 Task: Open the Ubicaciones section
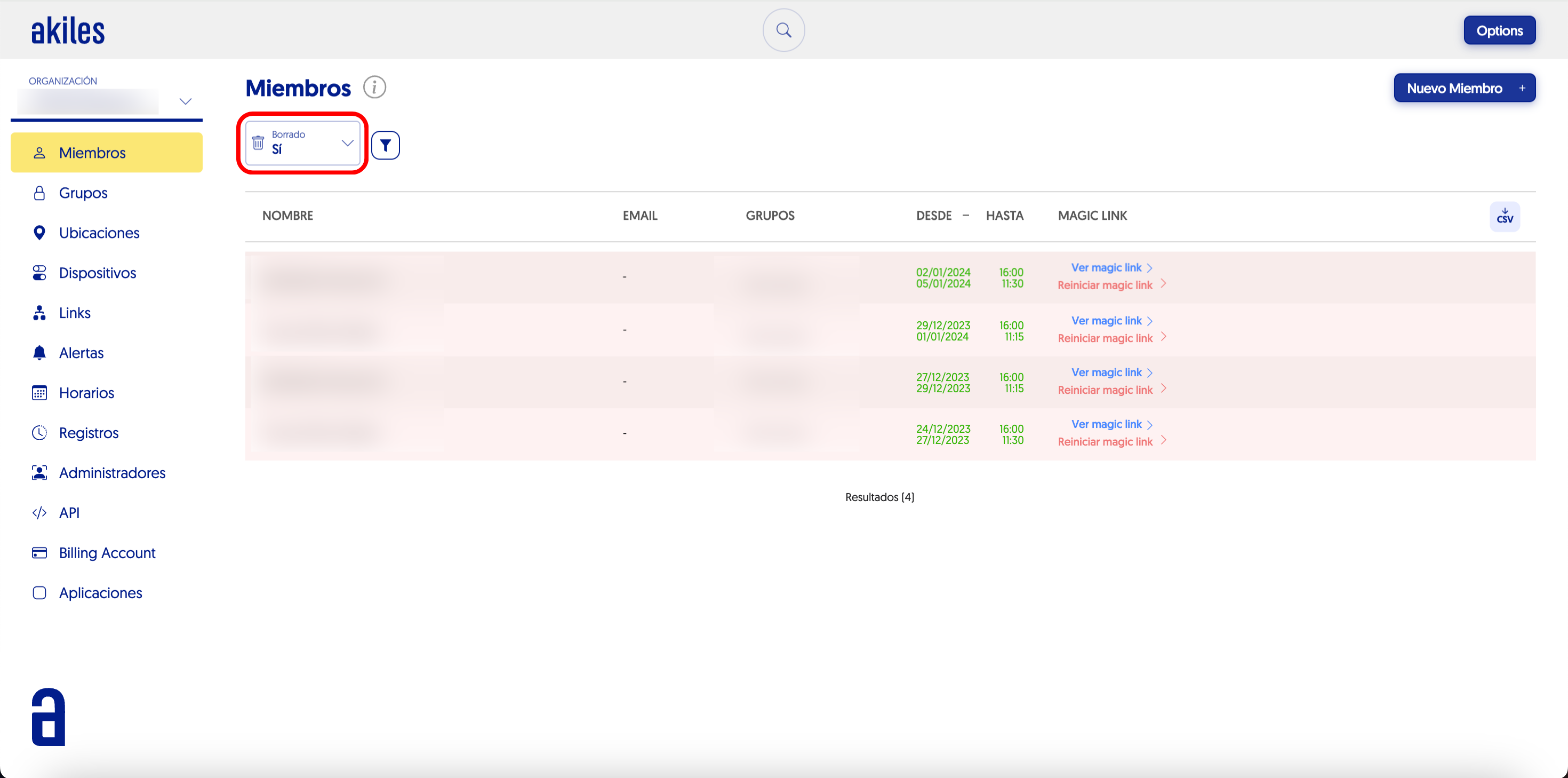click(x=99, y=233)
